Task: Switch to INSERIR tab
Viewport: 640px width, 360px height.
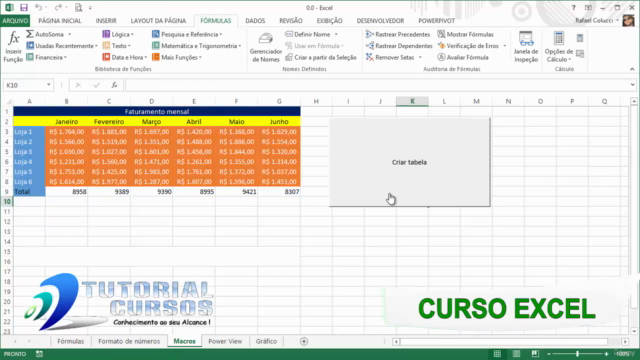Action: (106, 20)
